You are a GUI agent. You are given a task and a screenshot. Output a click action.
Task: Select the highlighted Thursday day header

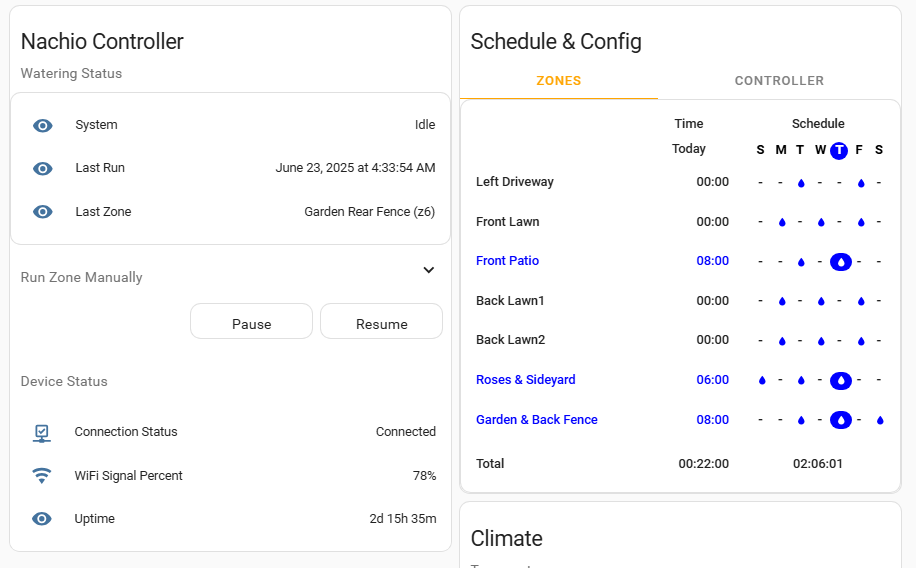839,150
